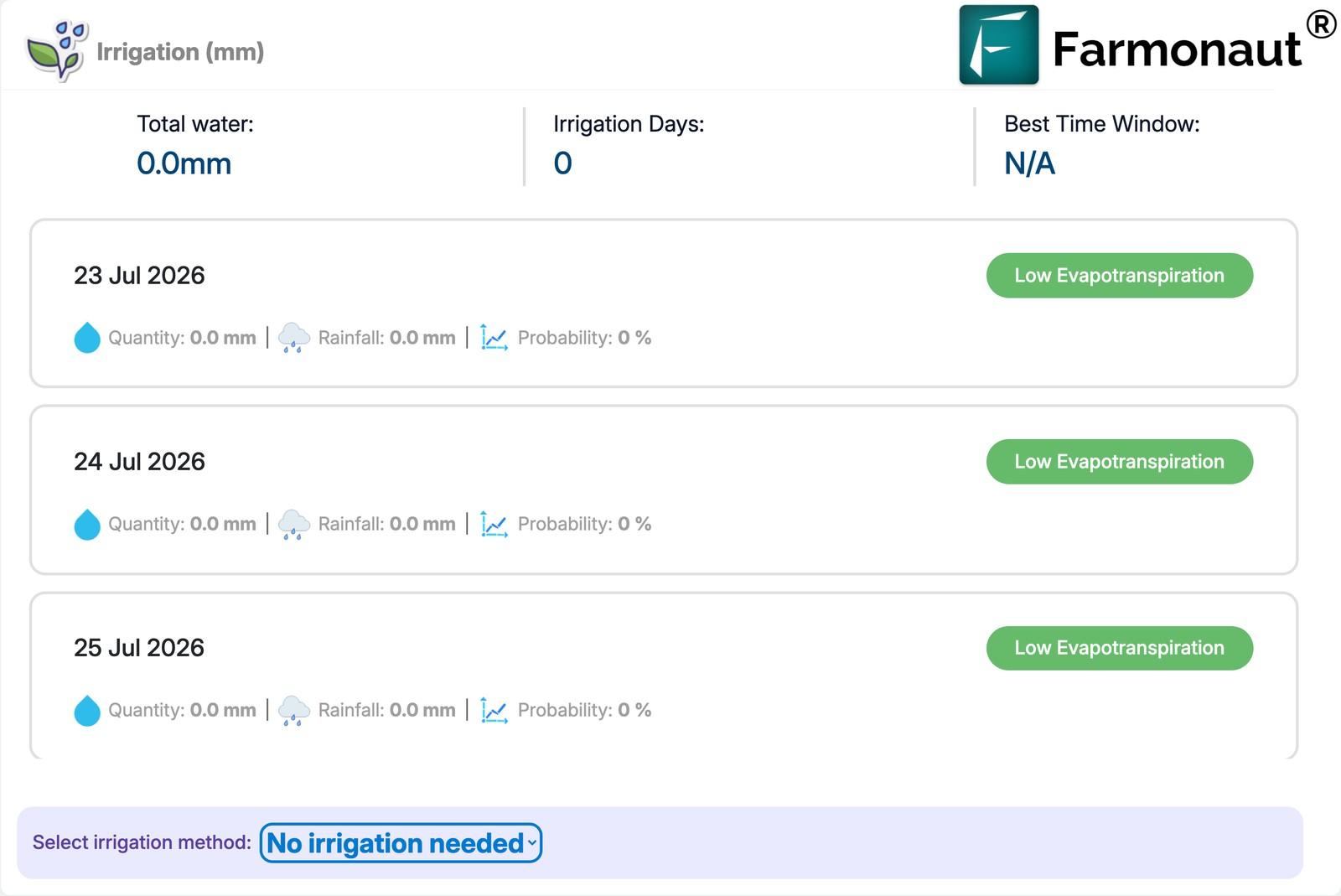Click the water drop icon for 25 Jul 2026
This screenshot has width=1341, height=896.
pyautogui.click(x=87, y=710)
